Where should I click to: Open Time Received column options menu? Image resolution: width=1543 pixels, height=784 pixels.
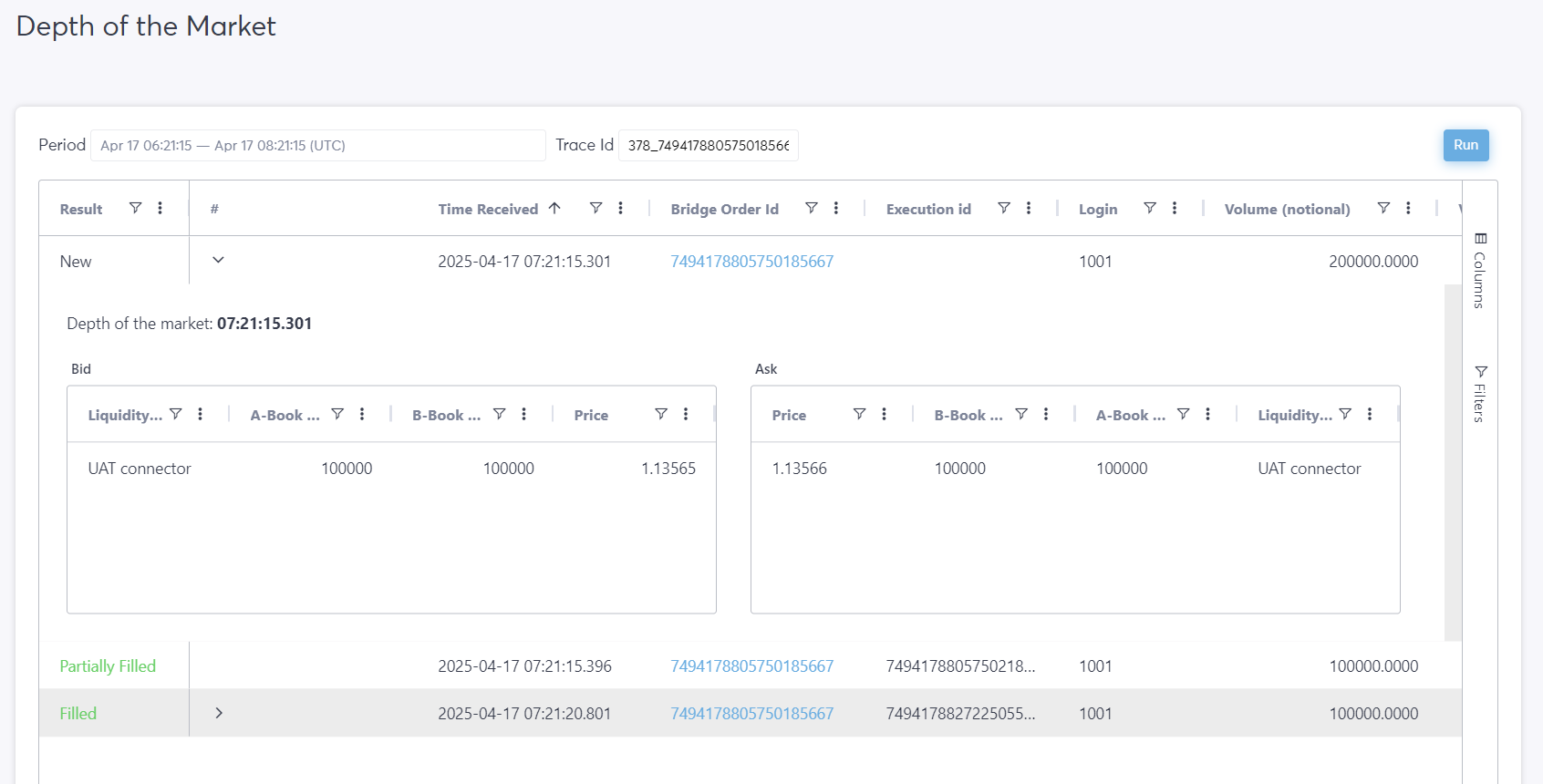620,208
